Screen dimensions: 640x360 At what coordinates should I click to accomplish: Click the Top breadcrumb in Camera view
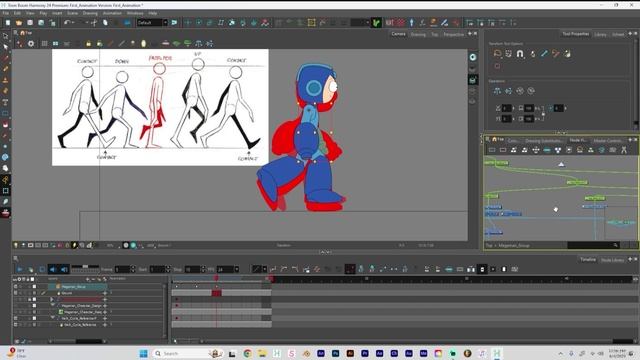click(x=29, y=33)
